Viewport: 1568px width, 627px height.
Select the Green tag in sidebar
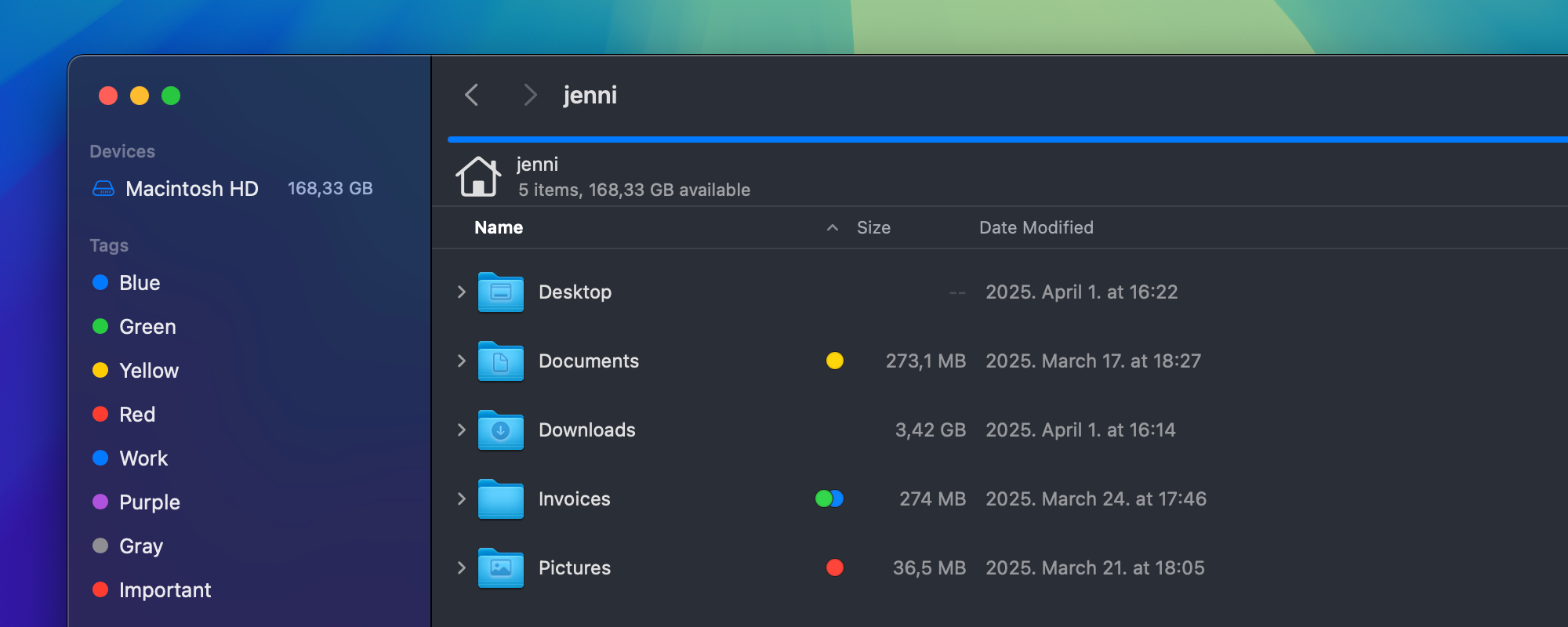pyautogui.click(x=147, y=326)
